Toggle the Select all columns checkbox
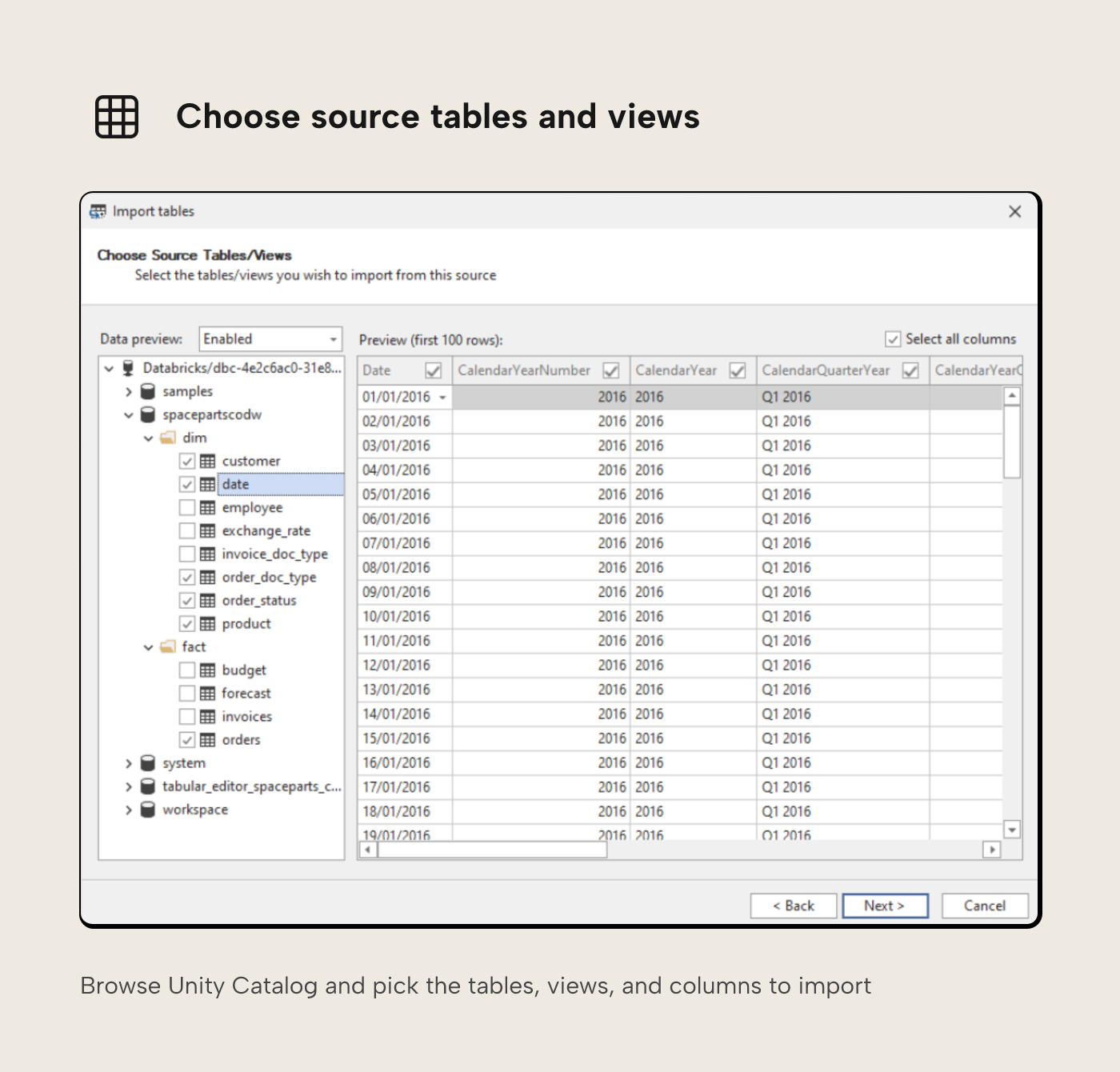 point(893,339)
